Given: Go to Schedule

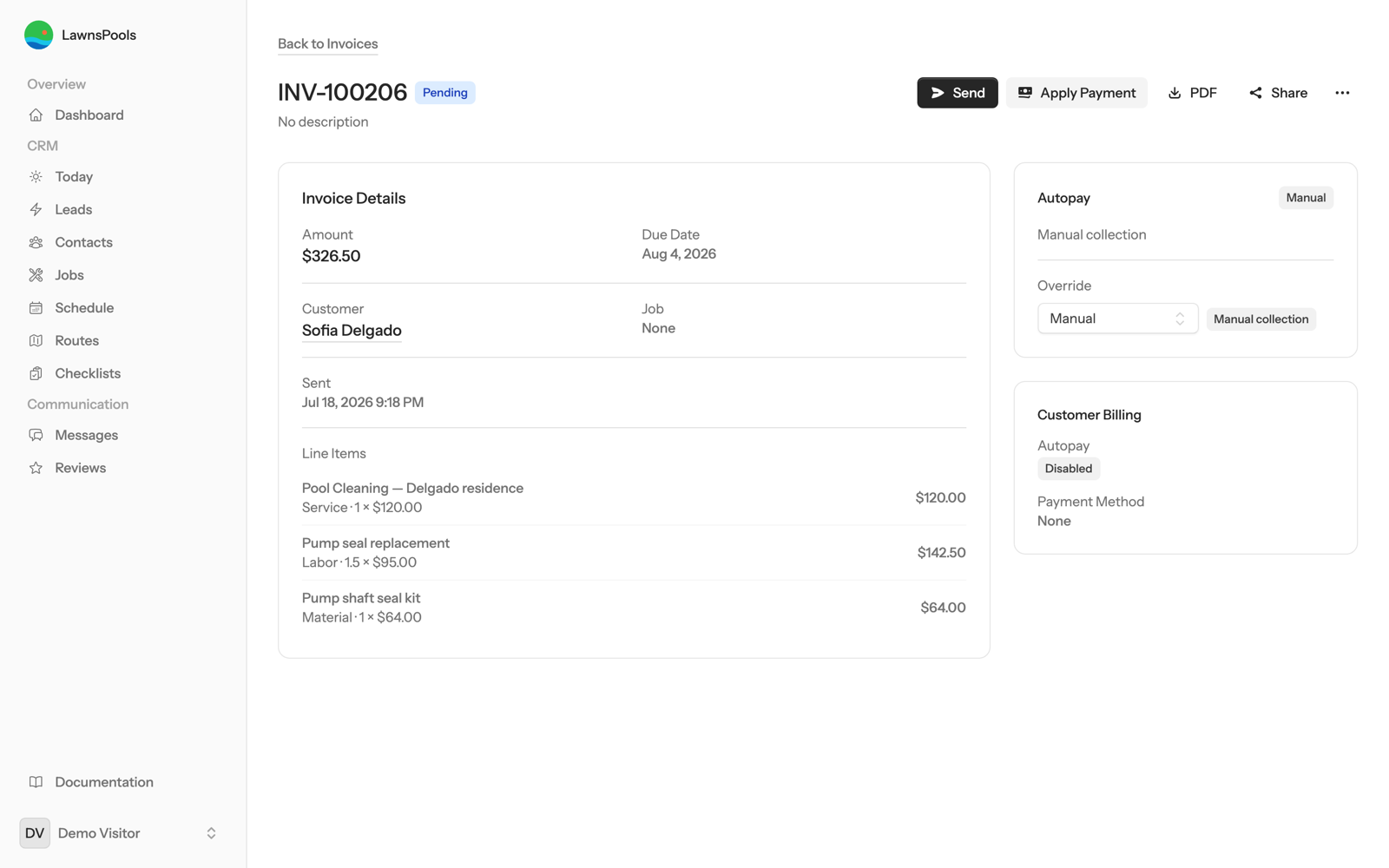Looking at the screenshot, I should click(123, 308).
